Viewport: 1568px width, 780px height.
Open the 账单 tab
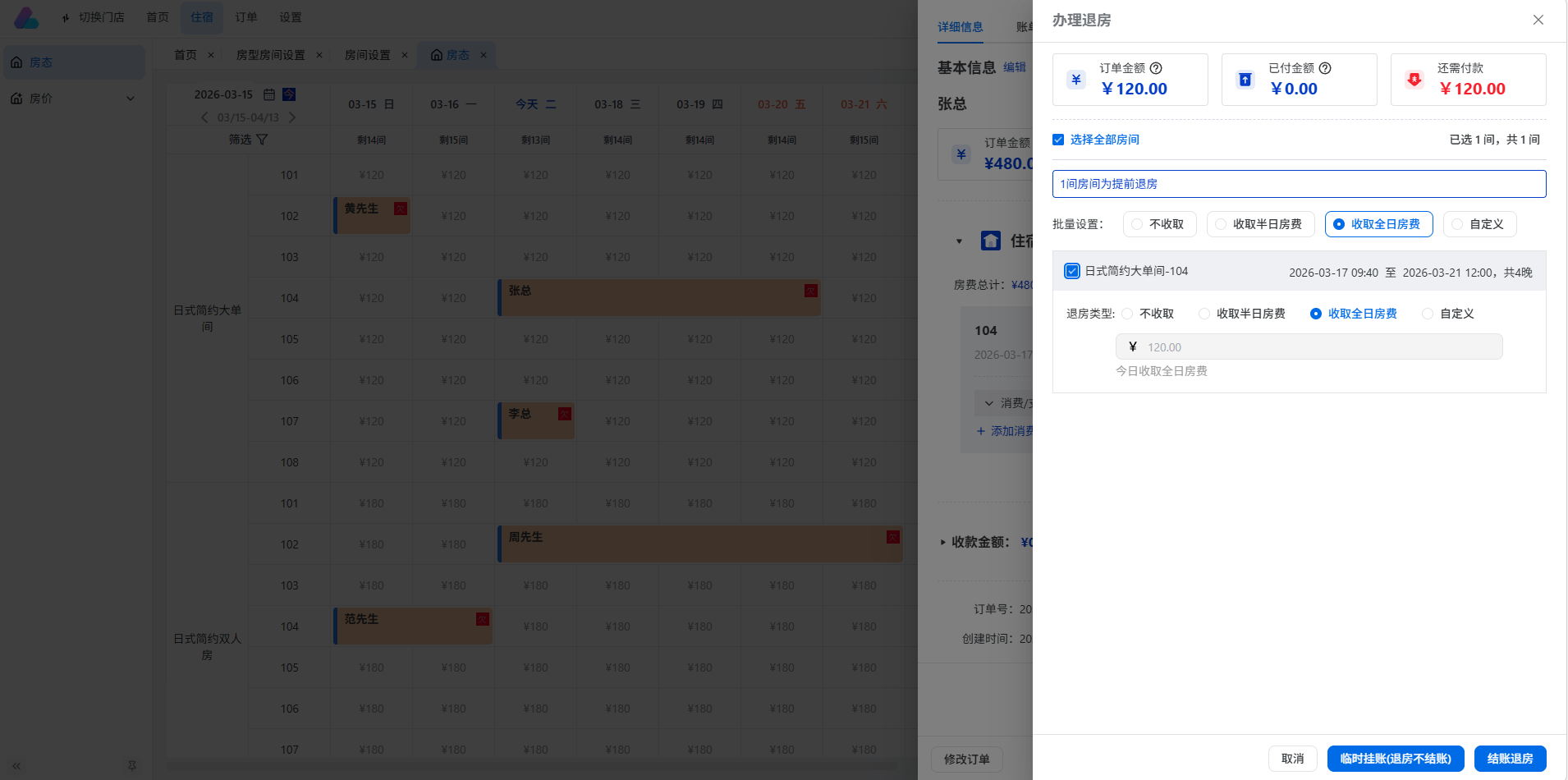[x=1025, y=27]
